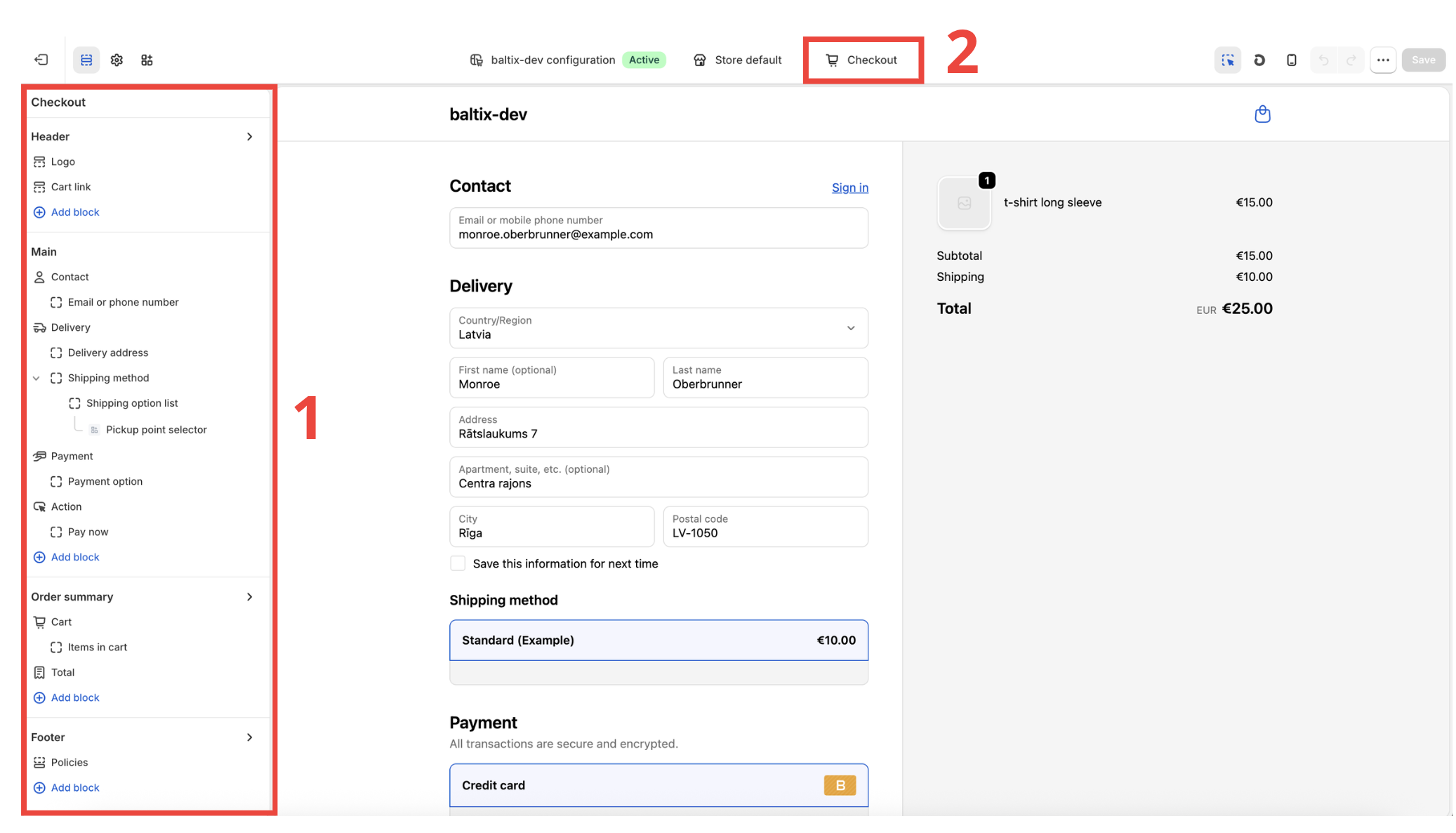This screenshot has height=833, width=1456.
Task: Click the City input field
Action: click(x=552, y=527)
